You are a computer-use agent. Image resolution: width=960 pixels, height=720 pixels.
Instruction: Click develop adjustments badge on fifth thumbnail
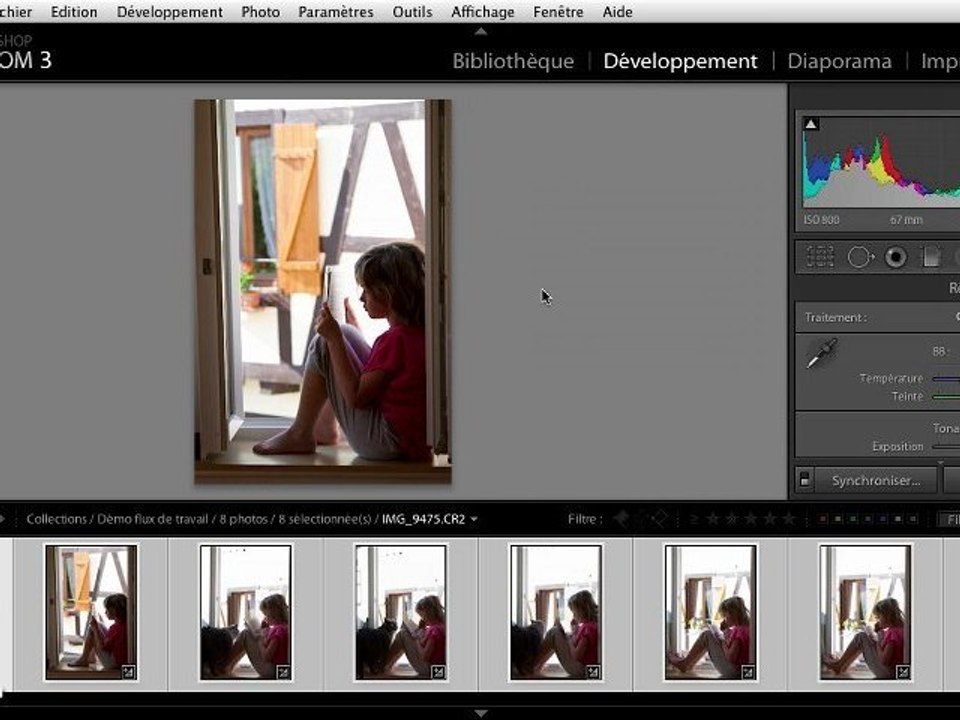click(748, 672)
